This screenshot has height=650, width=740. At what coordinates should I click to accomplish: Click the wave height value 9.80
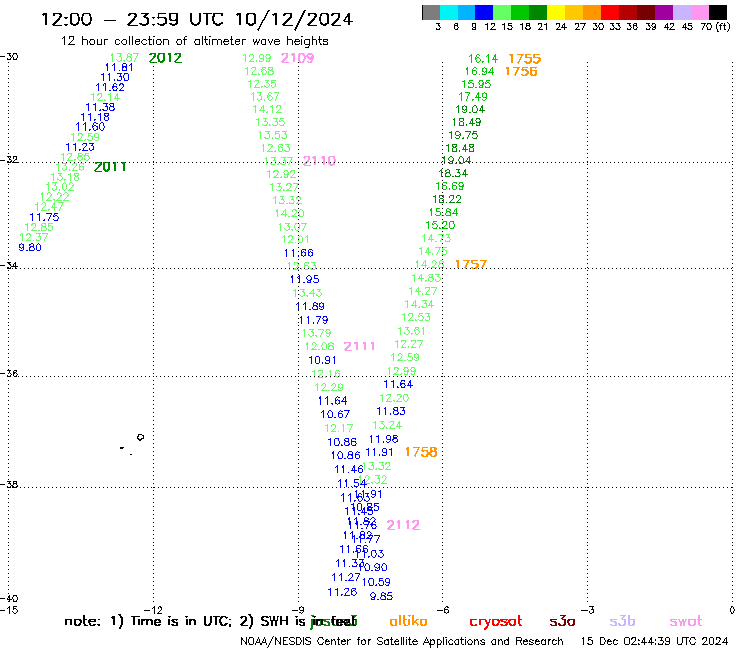coord(30,247)
